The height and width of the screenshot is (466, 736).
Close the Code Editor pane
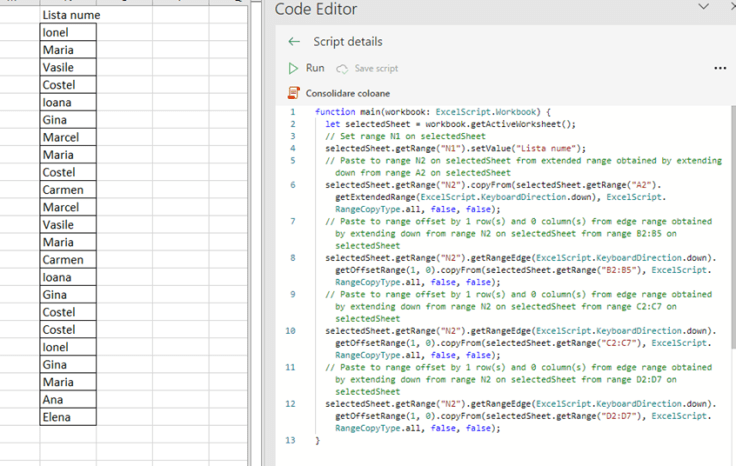(732, 6)
